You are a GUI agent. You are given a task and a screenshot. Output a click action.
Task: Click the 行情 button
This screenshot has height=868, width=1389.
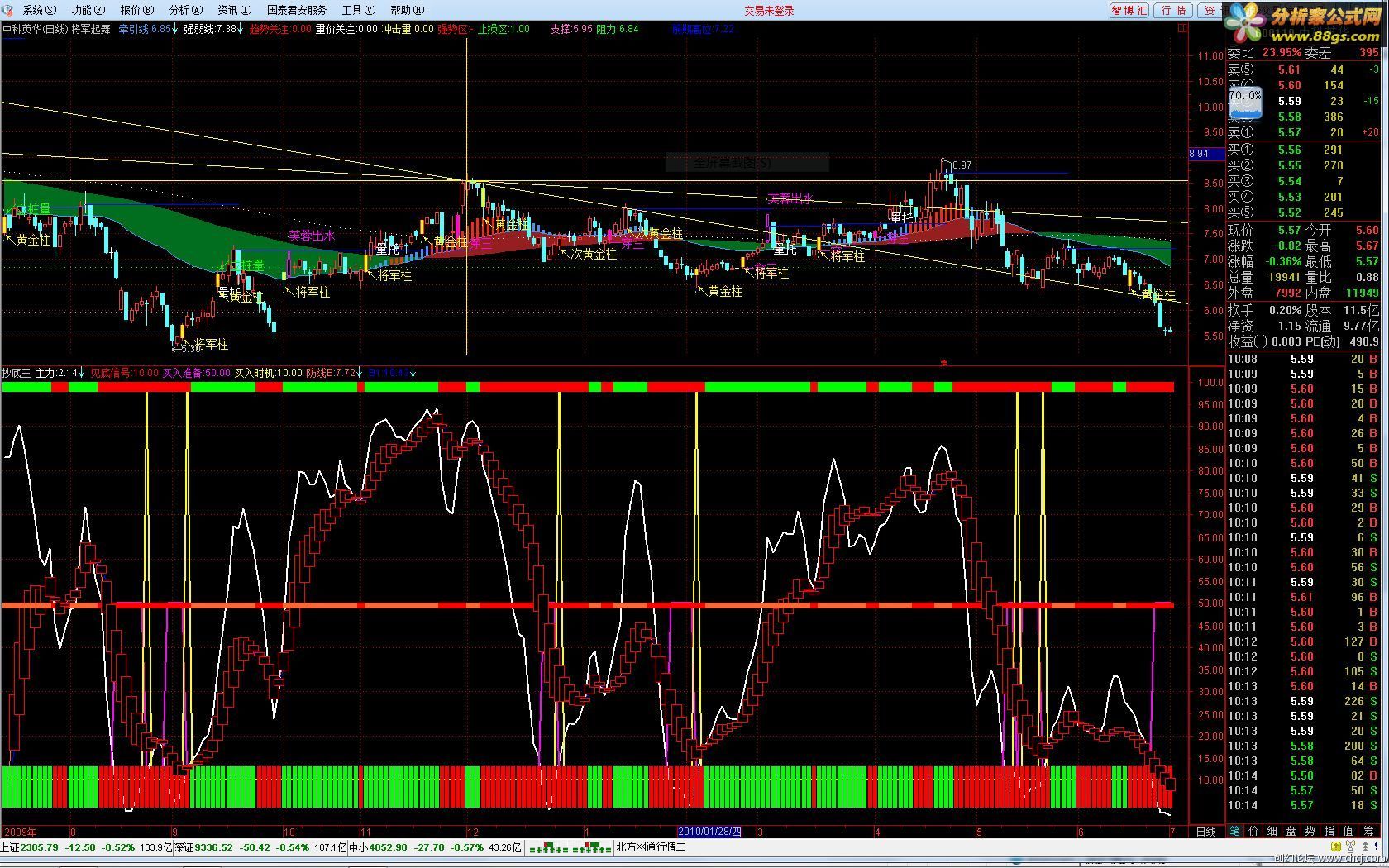click(x=1173, y=10)
